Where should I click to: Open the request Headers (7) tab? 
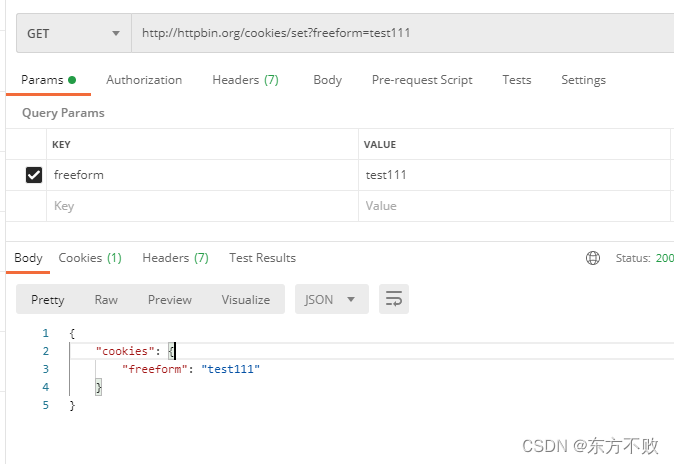tap(245, 80)
